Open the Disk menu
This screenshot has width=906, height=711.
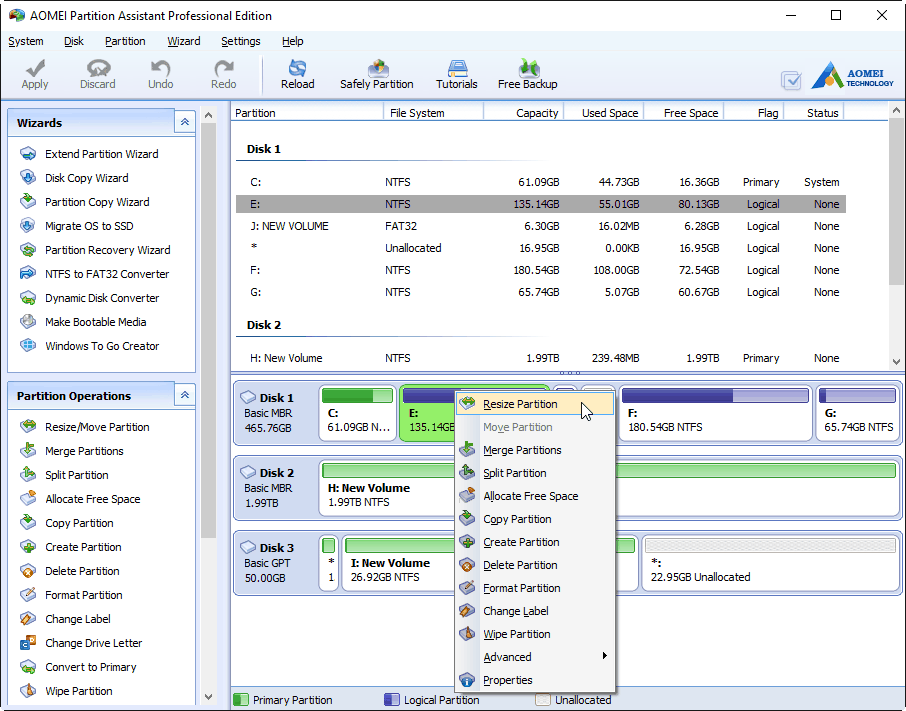coord(73,41)
